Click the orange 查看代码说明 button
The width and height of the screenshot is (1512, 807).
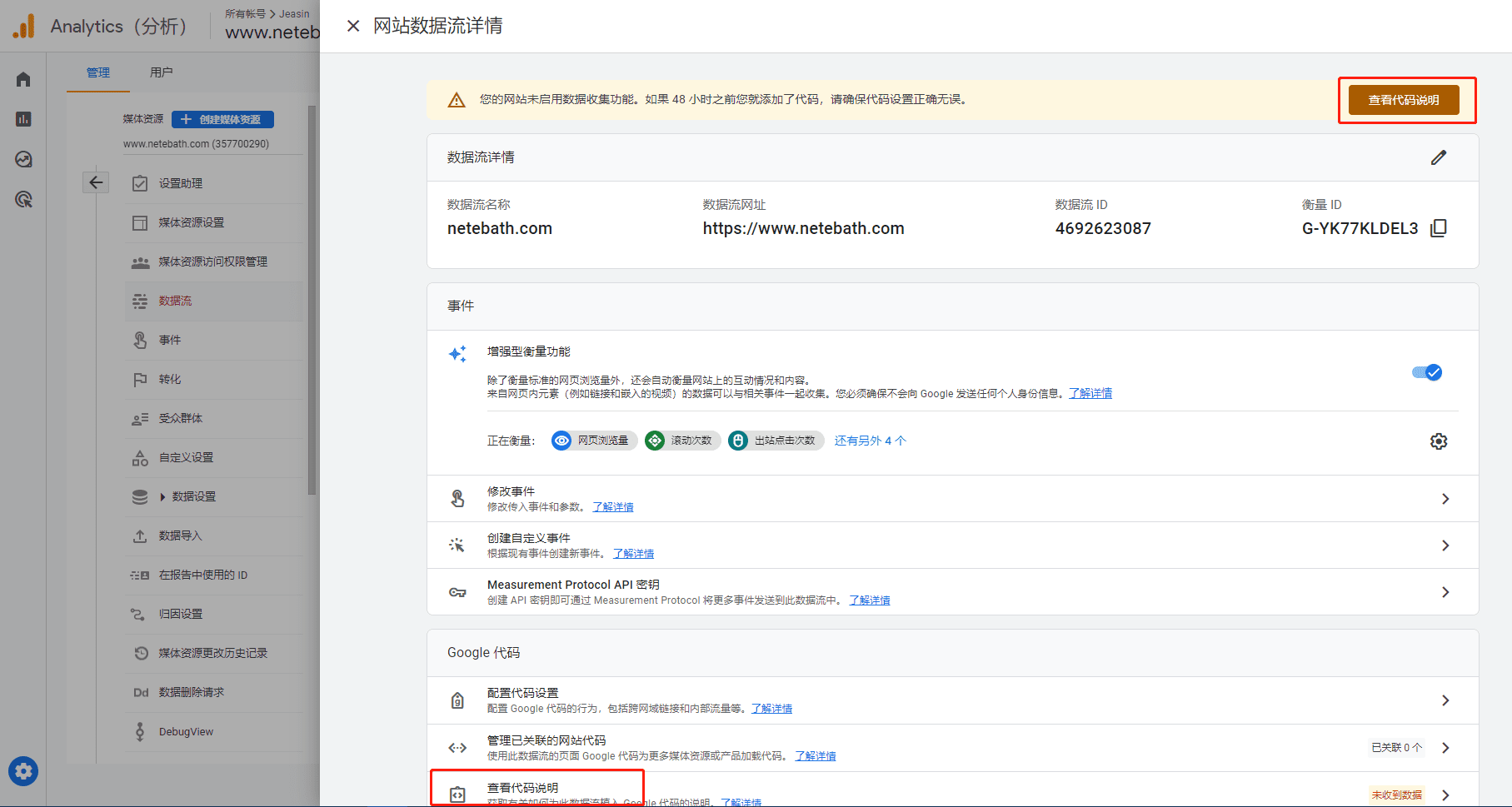pos(1404,100)
